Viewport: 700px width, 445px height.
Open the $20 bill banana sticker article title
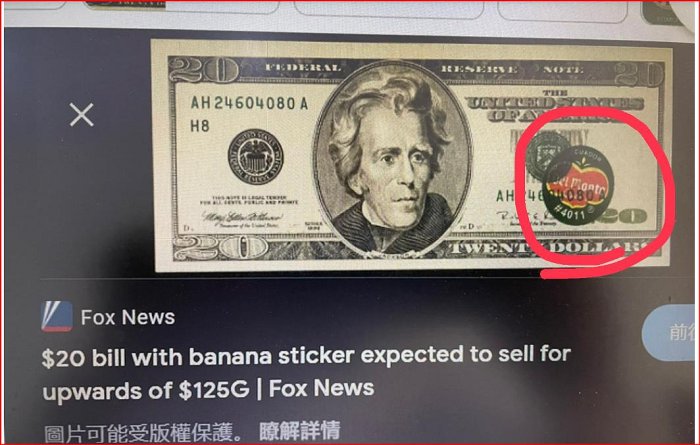tap(306, 372)
